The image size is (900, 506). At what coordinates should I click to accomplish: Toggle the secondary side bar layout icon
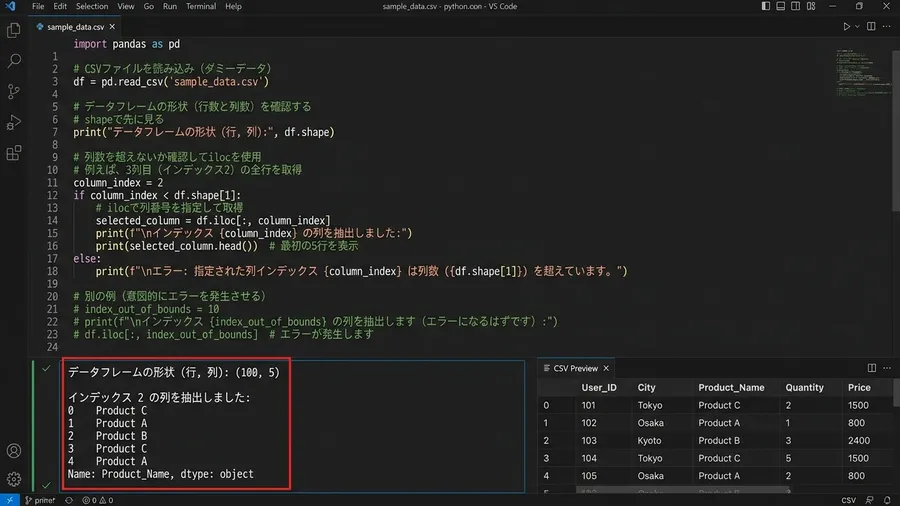(796, 6)
